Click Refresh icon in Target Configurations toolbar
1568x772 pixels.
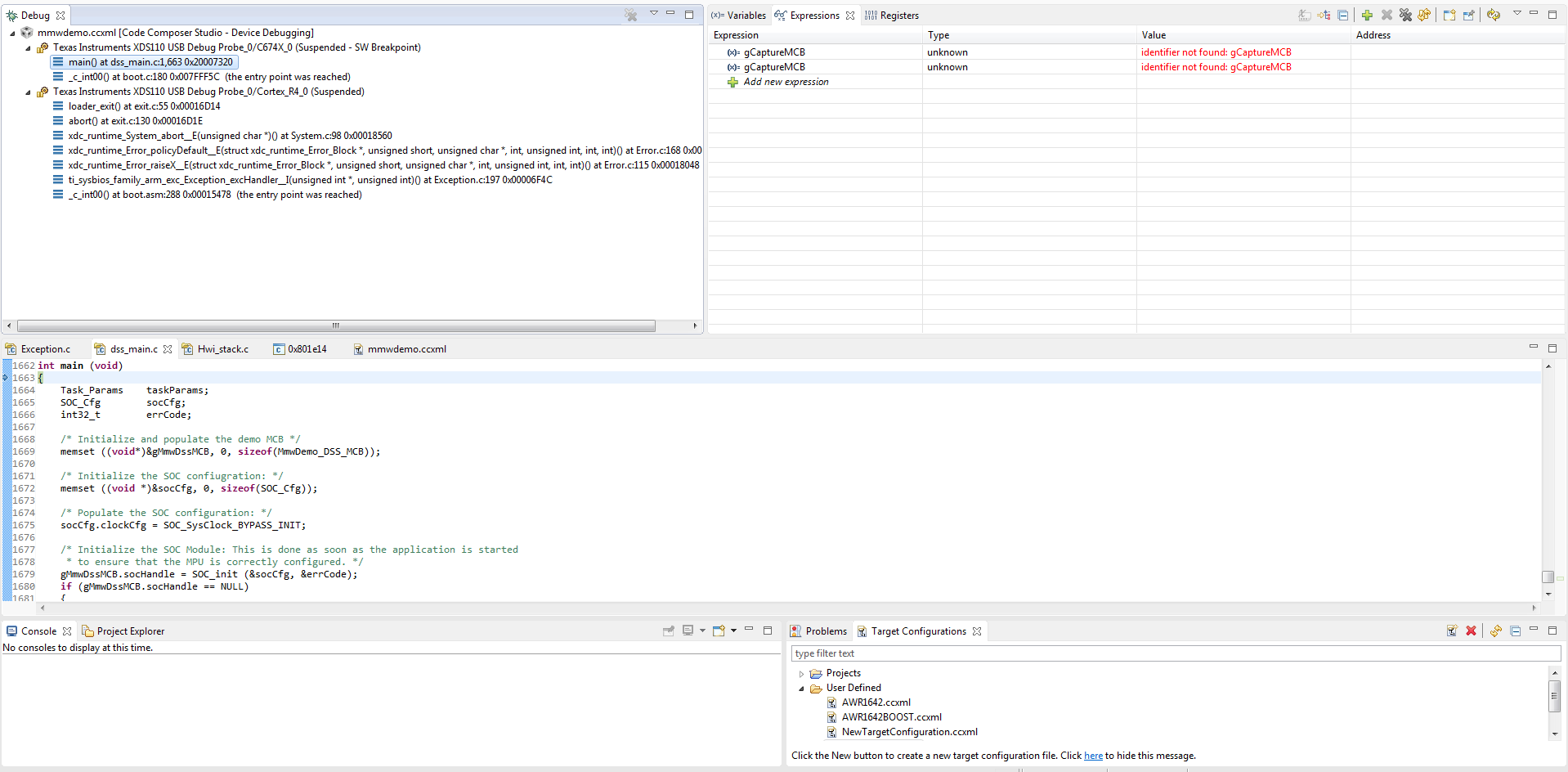click(x=1495, y=631)
